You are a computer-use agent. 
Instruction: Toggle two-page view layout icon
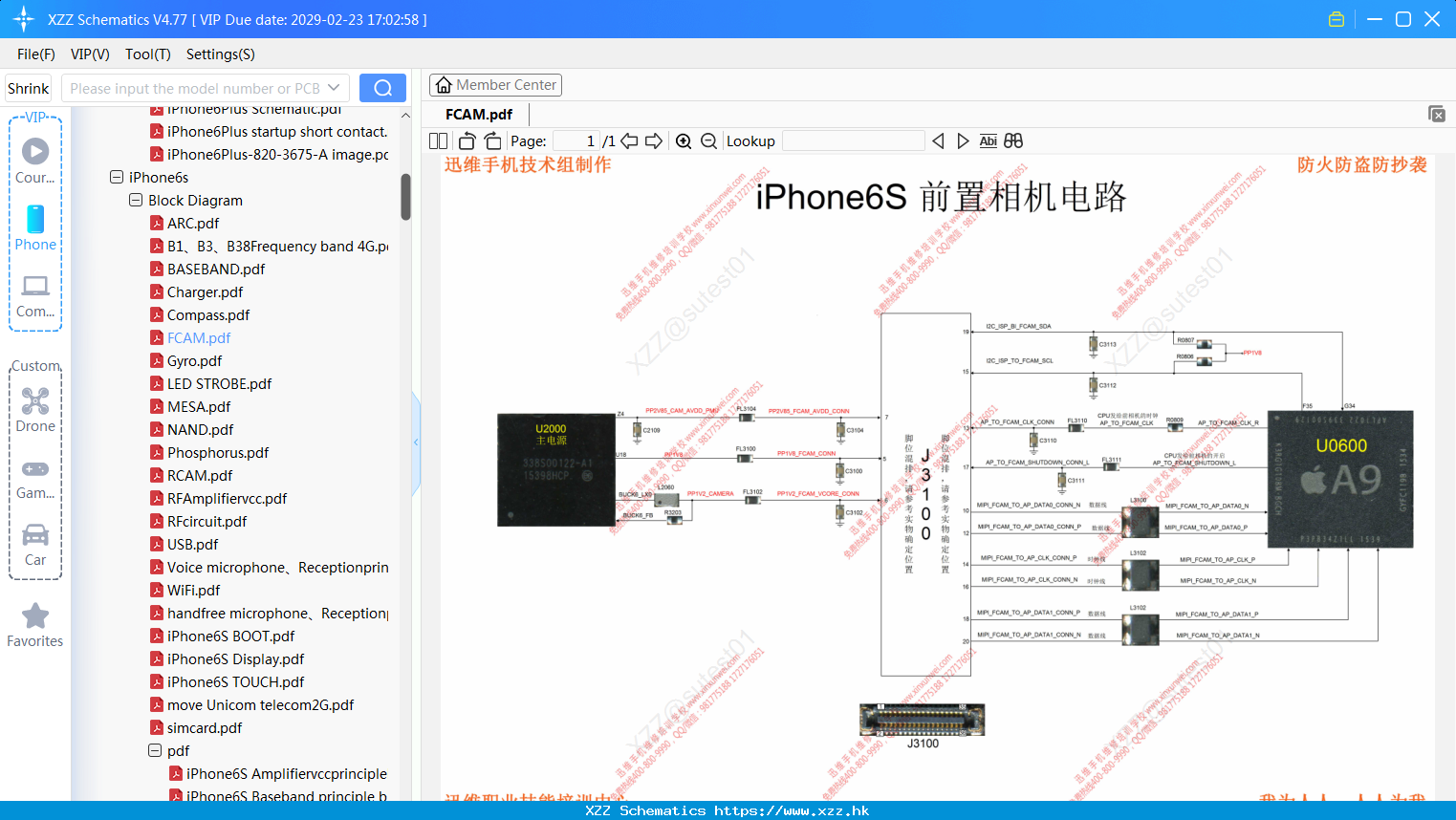click(x=438, y=140)
